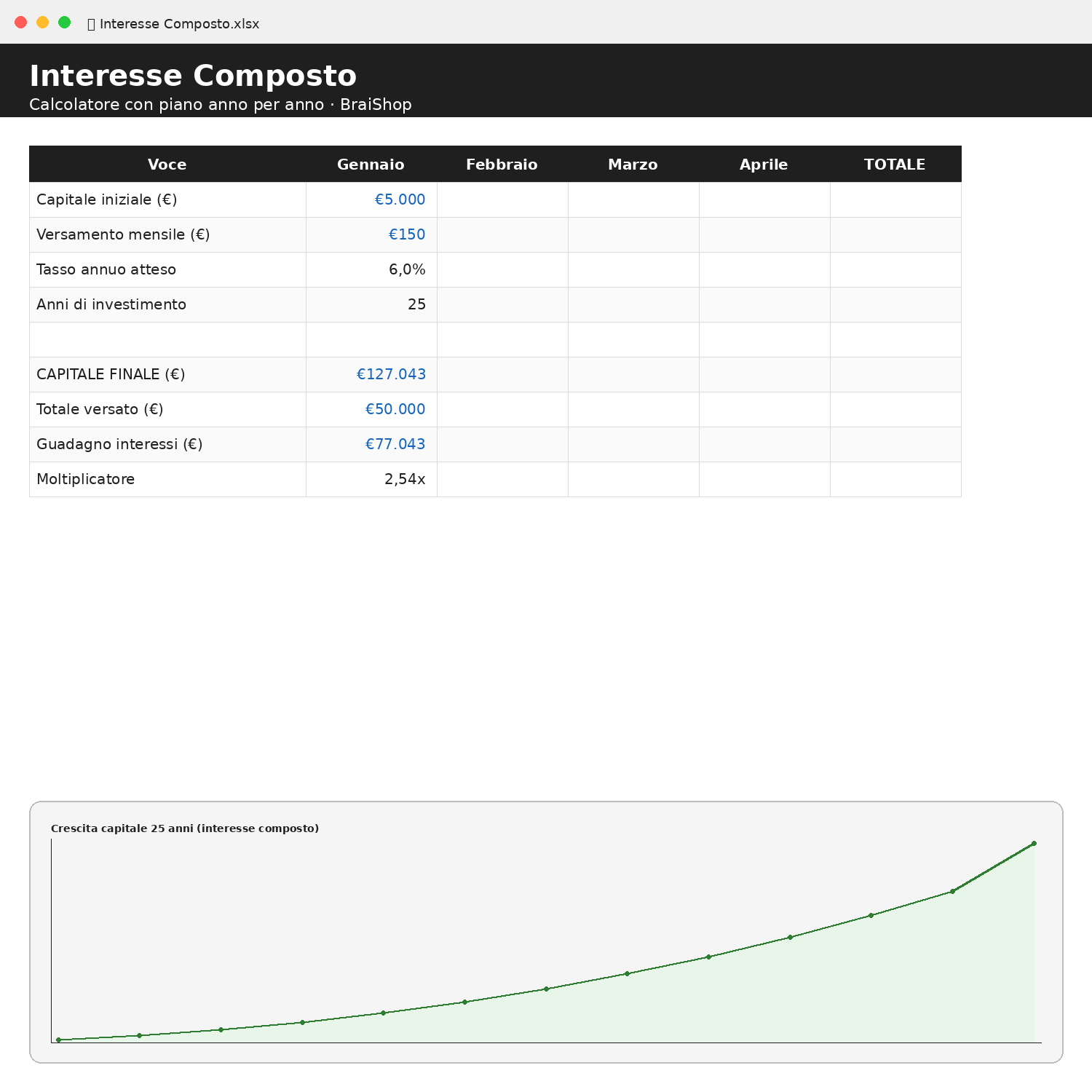Select the Febbraio column header
1092x1092 pixels.
[x=502, y=165]
